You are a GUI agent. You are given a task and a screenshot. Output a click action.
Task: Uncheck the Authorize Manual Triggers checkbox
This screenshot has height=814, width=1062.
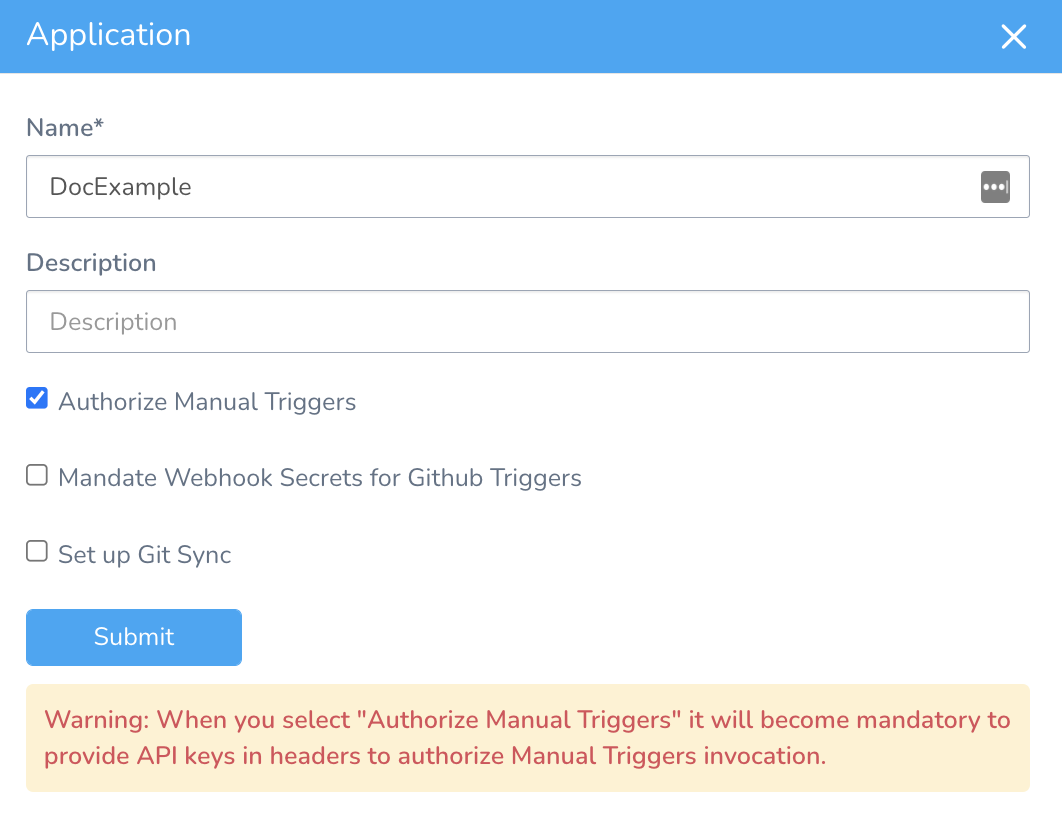point(37,398)
